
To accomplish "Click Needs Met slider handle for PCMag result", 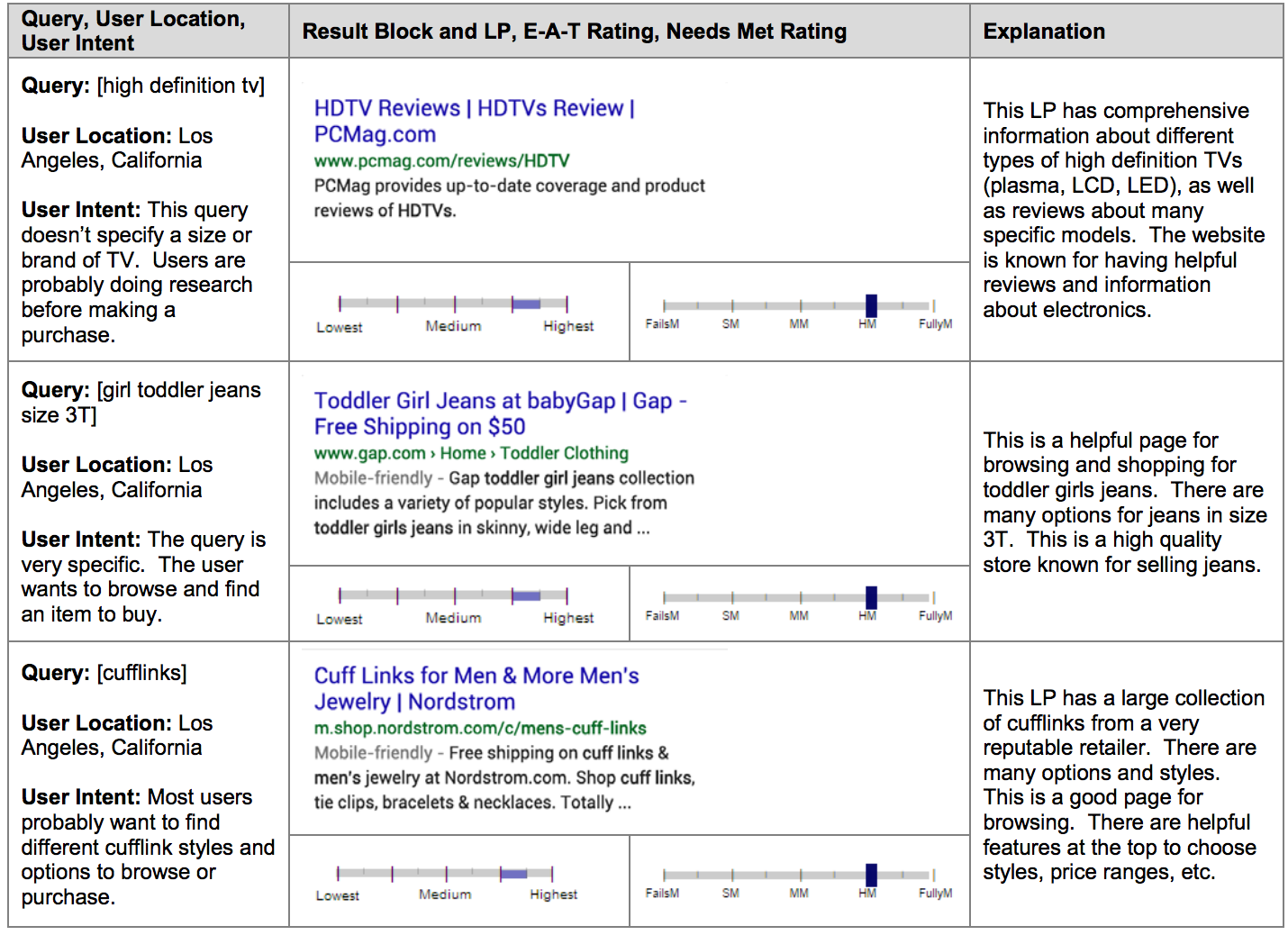I will pos(870,305).
